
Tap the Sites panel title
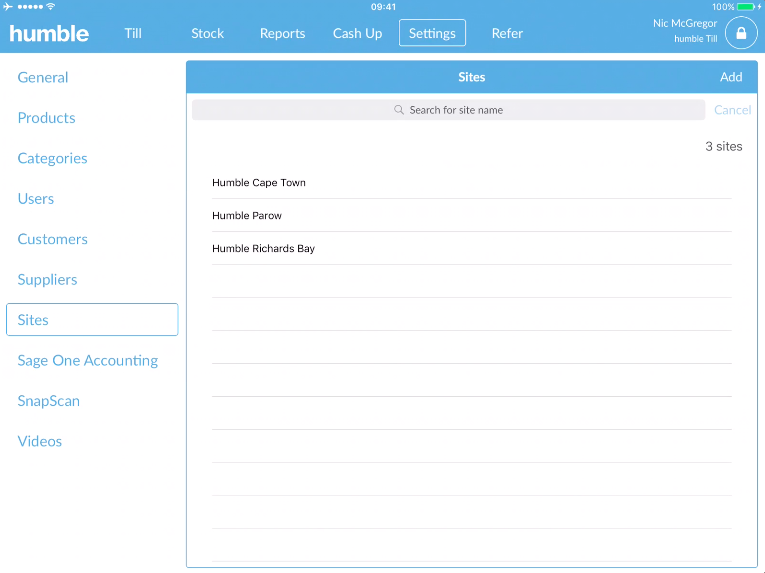(471, 77)
